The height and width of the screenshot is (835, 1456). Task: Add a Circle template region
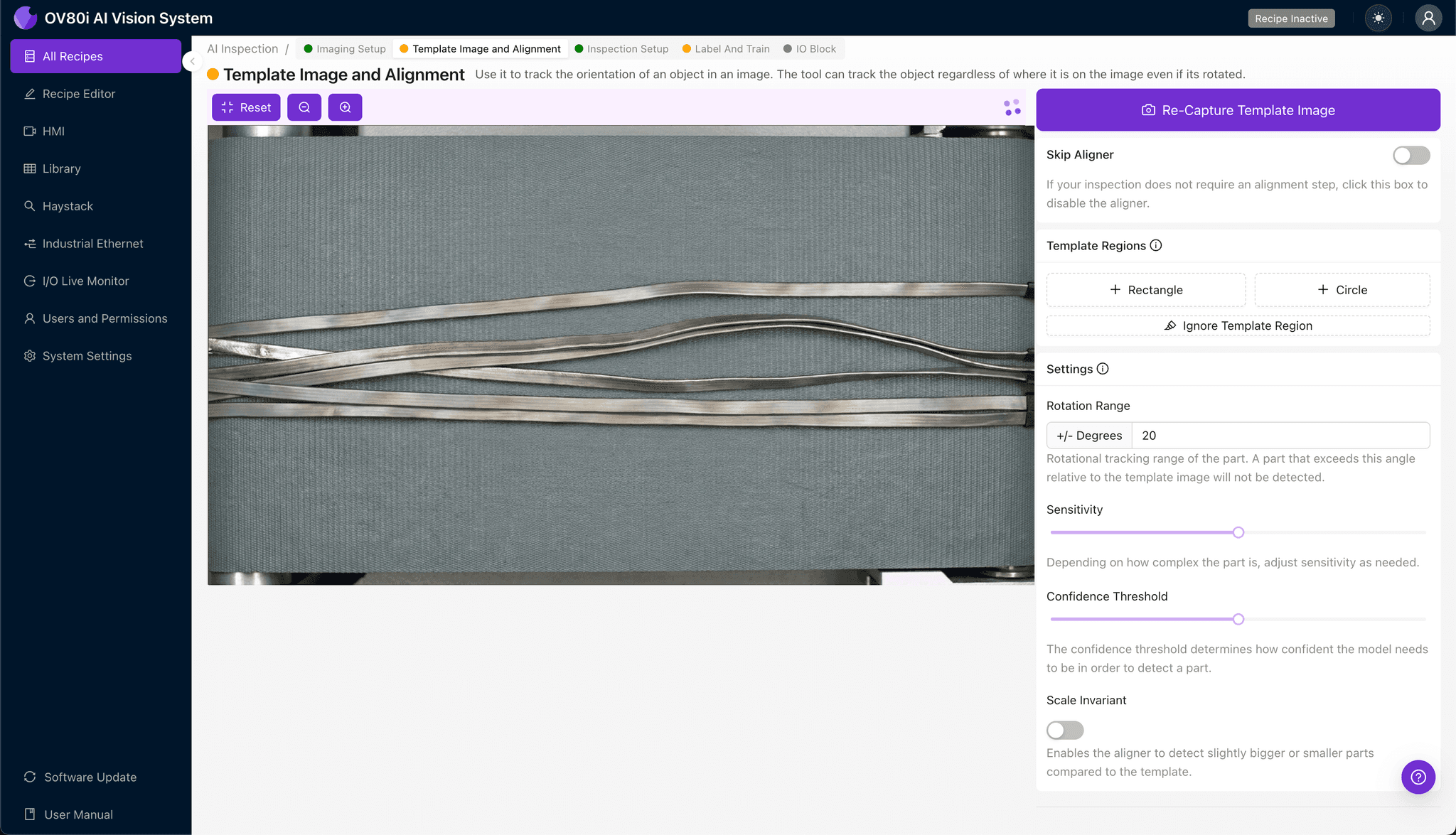(1342, 290)
